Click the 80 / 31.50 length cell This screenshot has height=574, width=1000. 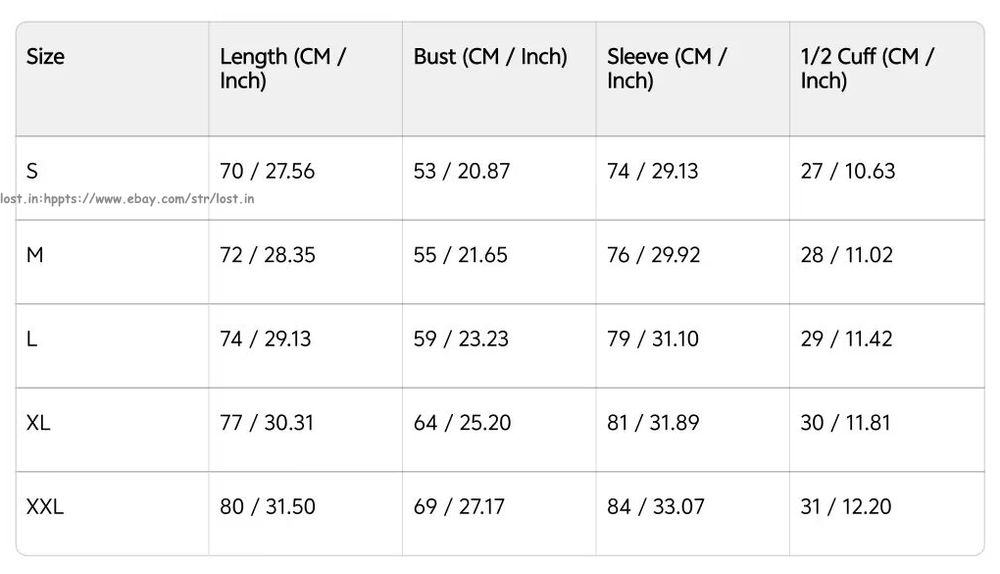(x=267, y=507)
